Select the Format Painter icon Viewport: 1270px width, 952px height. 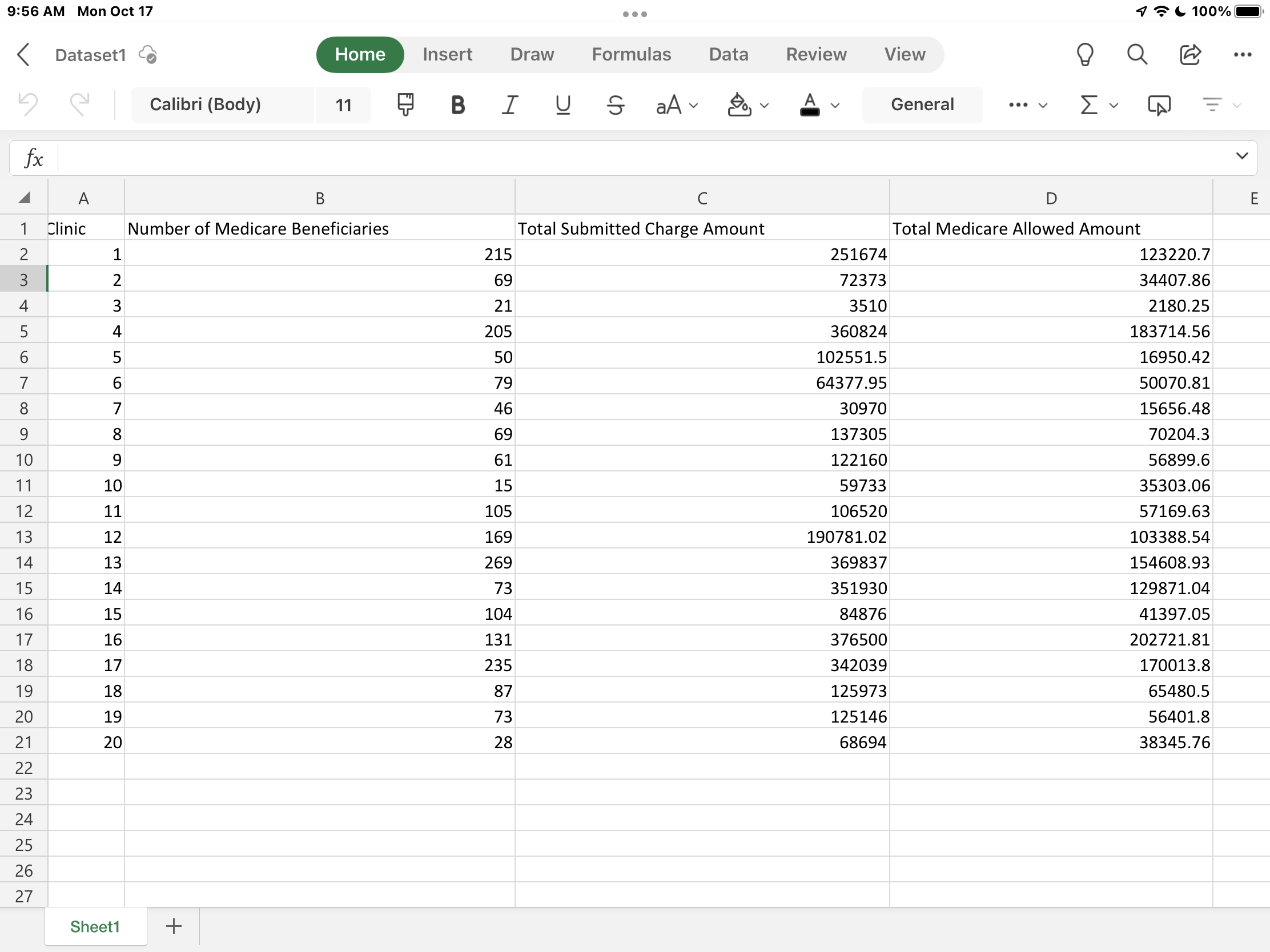(x=405, y=105)
